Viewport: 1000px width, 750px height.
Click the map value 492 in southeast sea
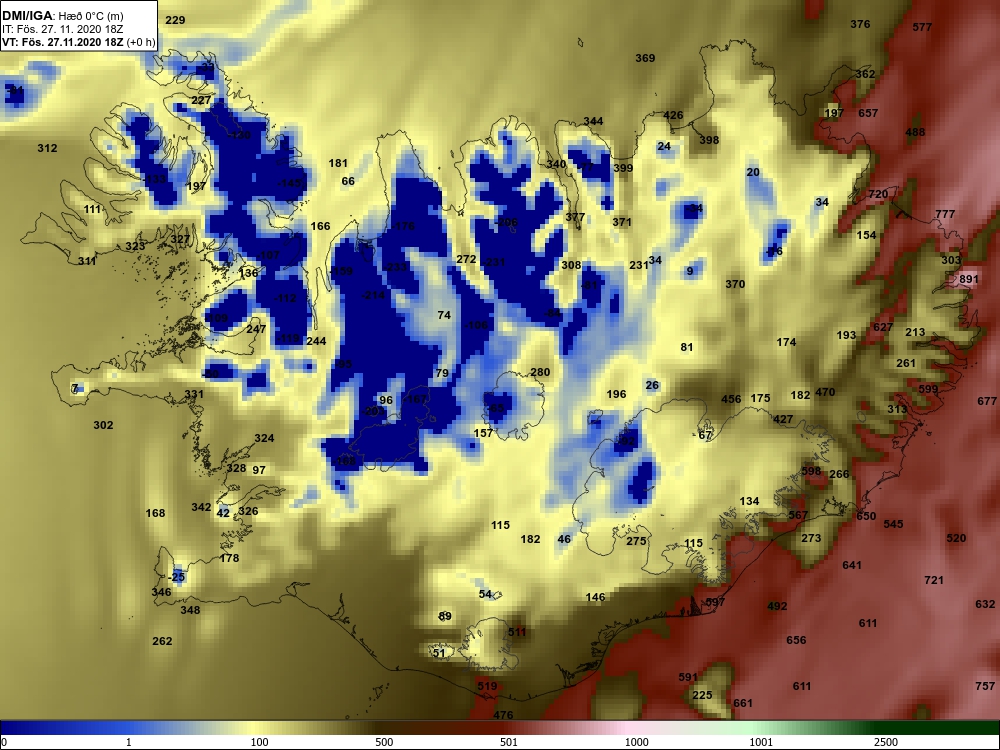pos(777,606)
